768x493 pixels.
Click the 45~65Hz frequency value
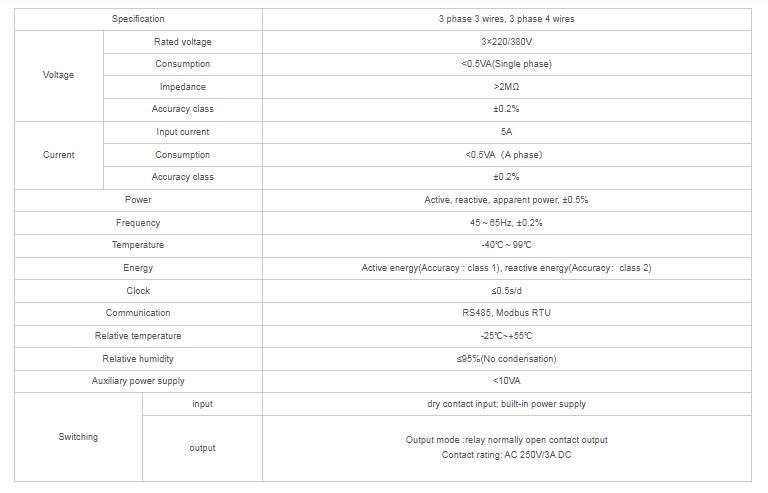tap(506, 223)
